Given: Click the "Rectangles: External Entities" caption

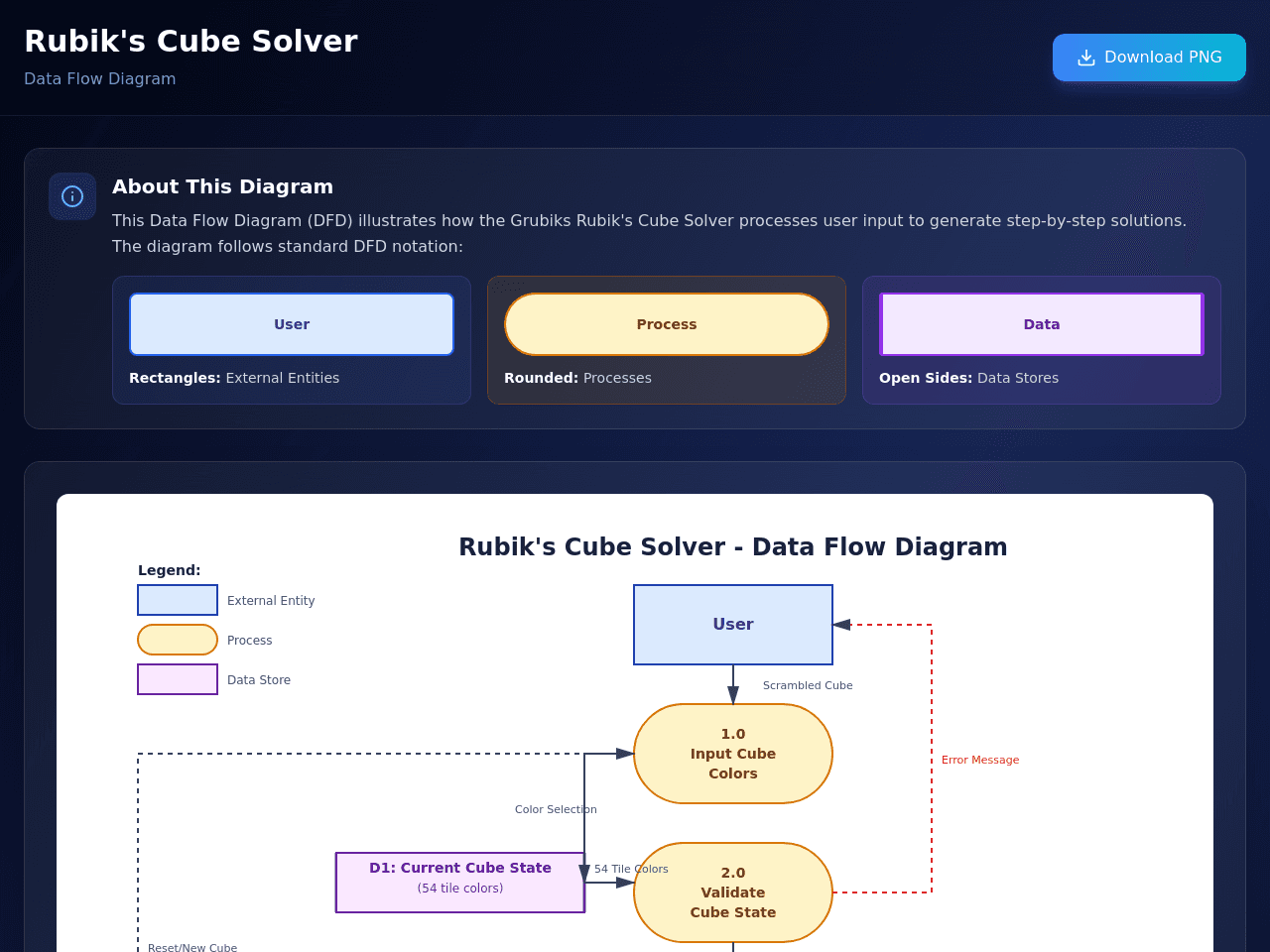Looking at the screenshot, I should point(234,378).
